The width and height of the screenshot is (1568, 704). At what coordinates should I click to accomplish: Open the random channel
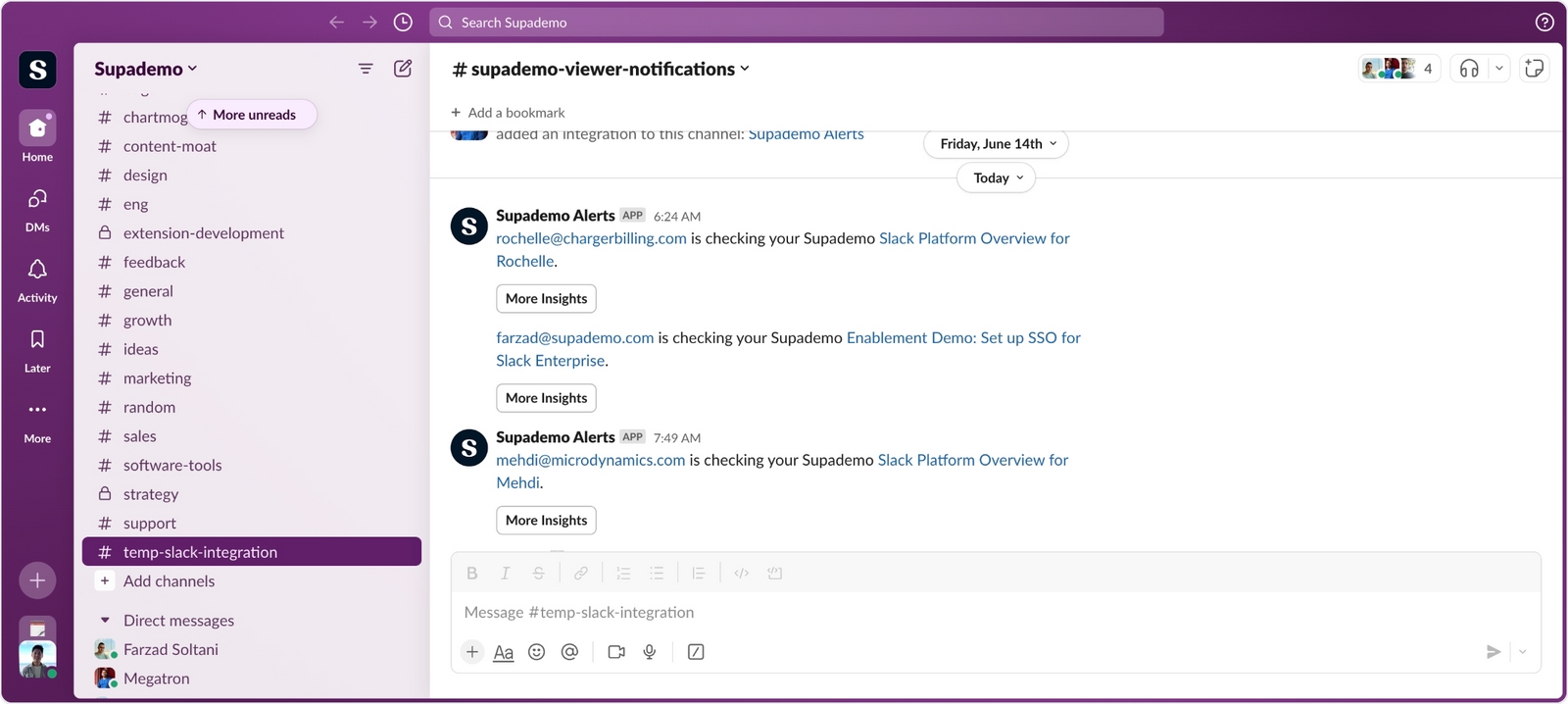point(252,407)
